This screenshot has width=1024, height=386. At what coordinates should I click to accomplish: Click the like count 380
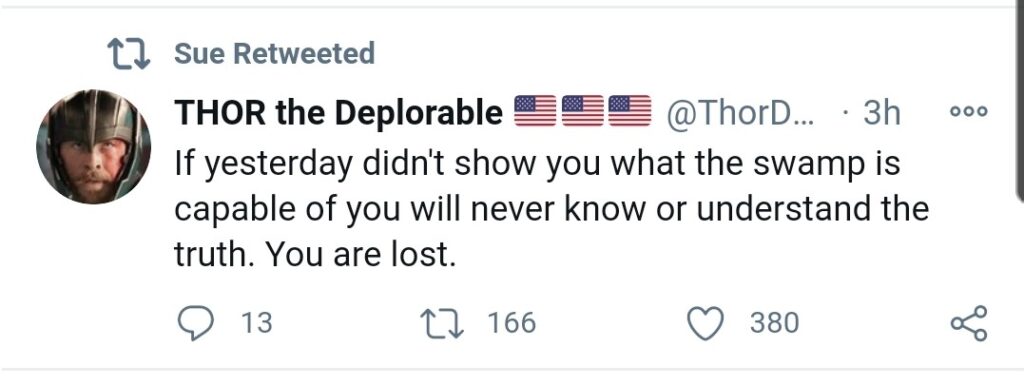click(774, 323)
